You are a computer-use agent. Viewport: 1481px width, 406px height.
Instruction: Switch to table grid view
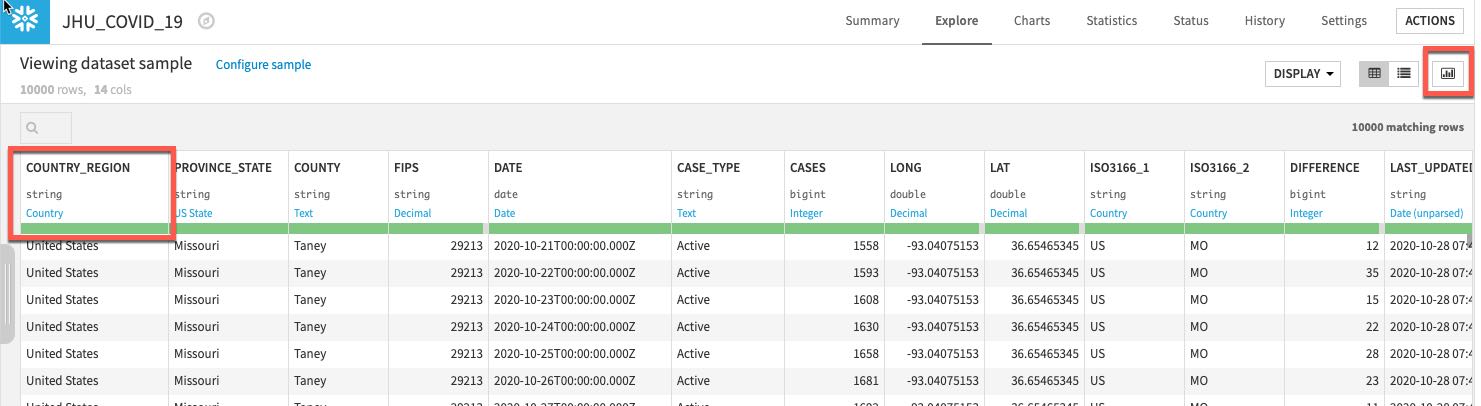click(x=1374, y=73)
